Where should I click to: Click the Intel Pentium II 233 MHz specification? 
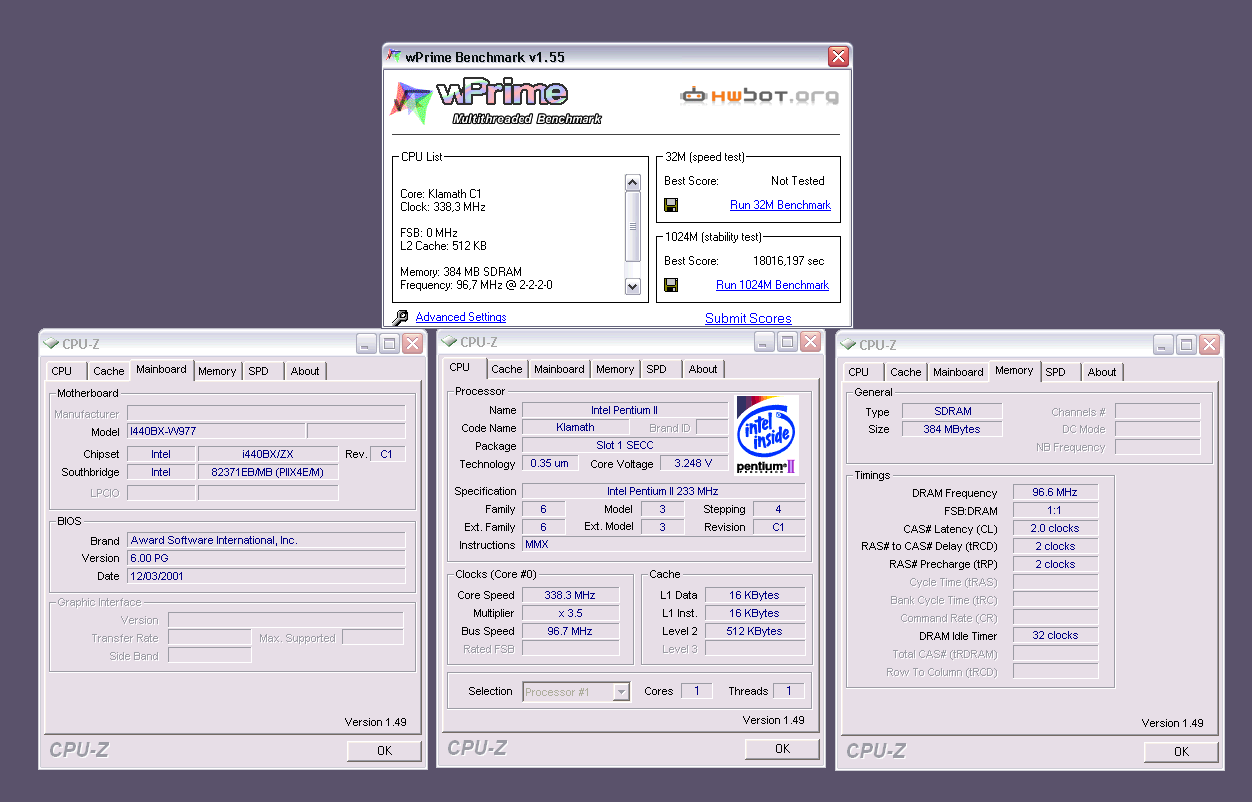663,491
